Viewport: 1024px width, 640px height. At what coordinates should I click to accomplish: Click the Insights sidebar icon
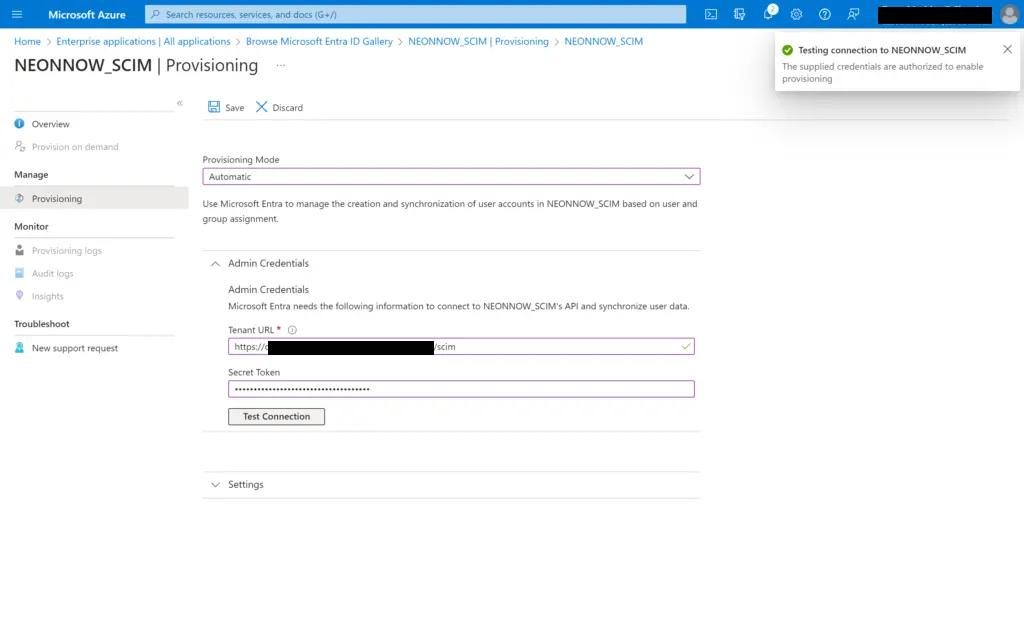coord(19,296)
